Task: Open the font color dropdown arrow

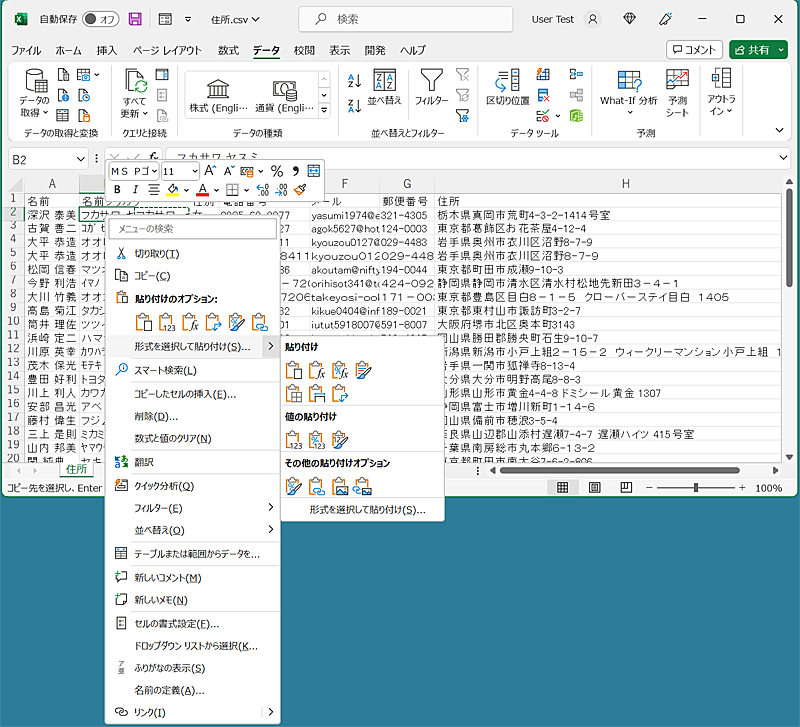Action: 216,190
